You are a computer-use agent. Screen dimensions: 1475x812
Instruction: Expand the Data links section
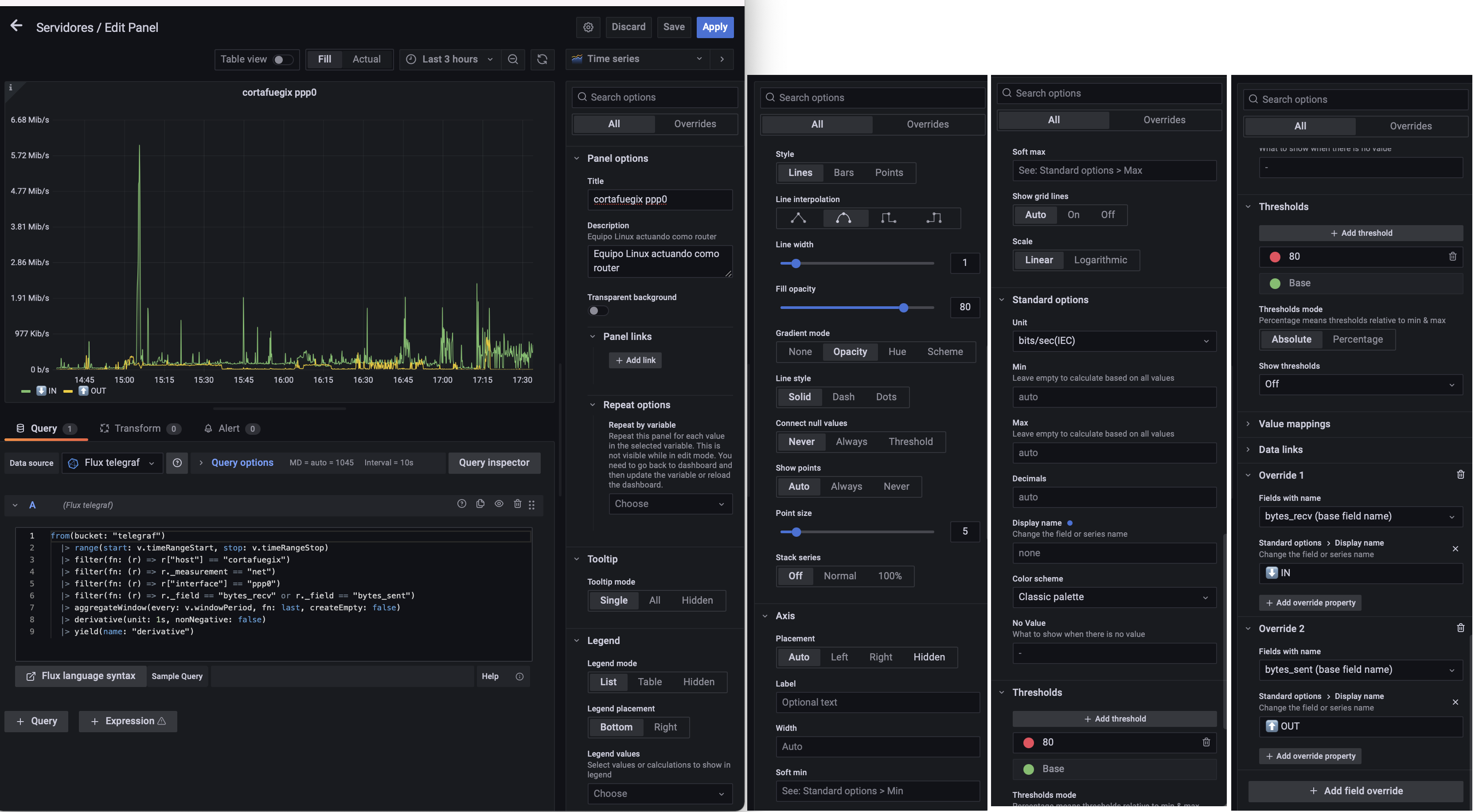coord(1280,450)
